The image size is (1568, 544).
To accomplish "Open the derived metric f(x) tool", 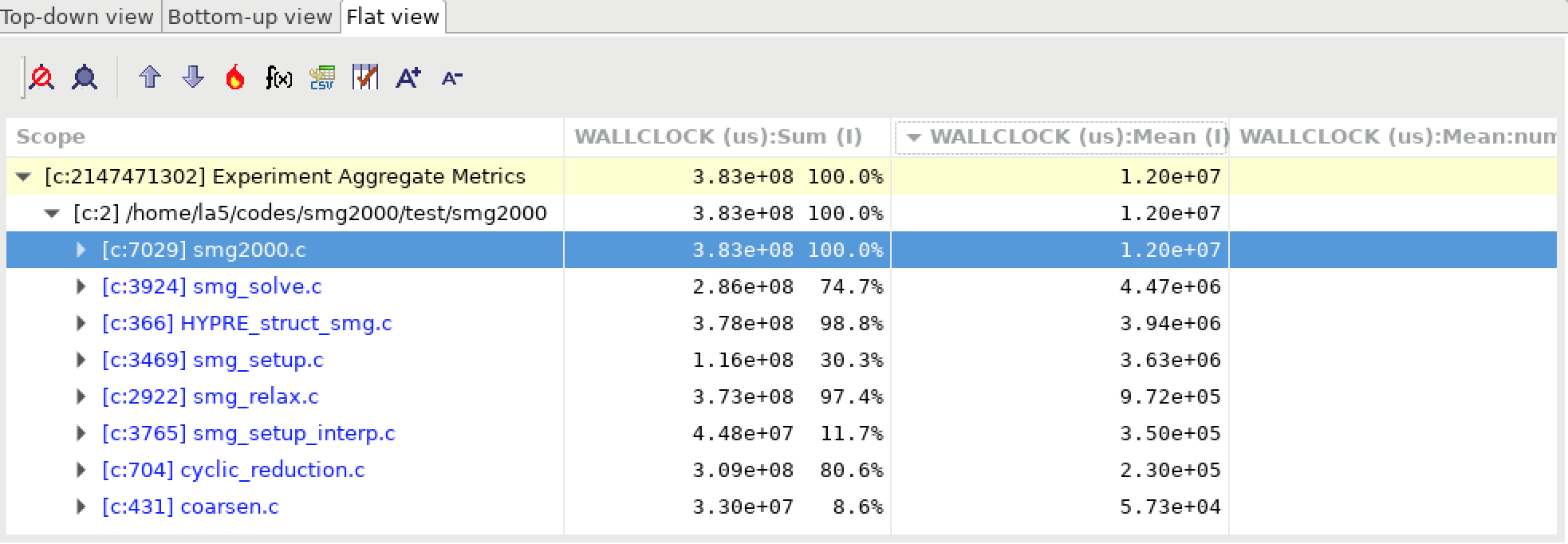I will click(x=278, y=77).
